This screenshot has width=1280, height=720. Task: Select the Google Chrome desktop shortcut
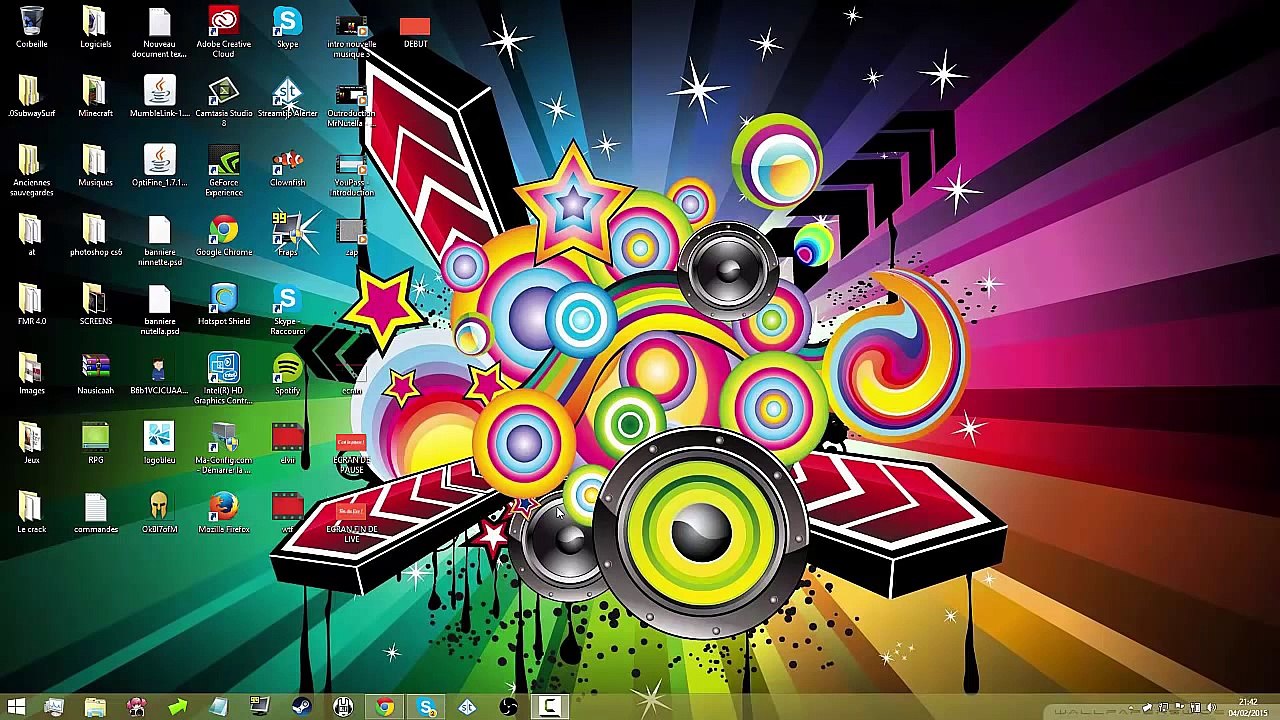pyautogui.click(x=223, y=235)
